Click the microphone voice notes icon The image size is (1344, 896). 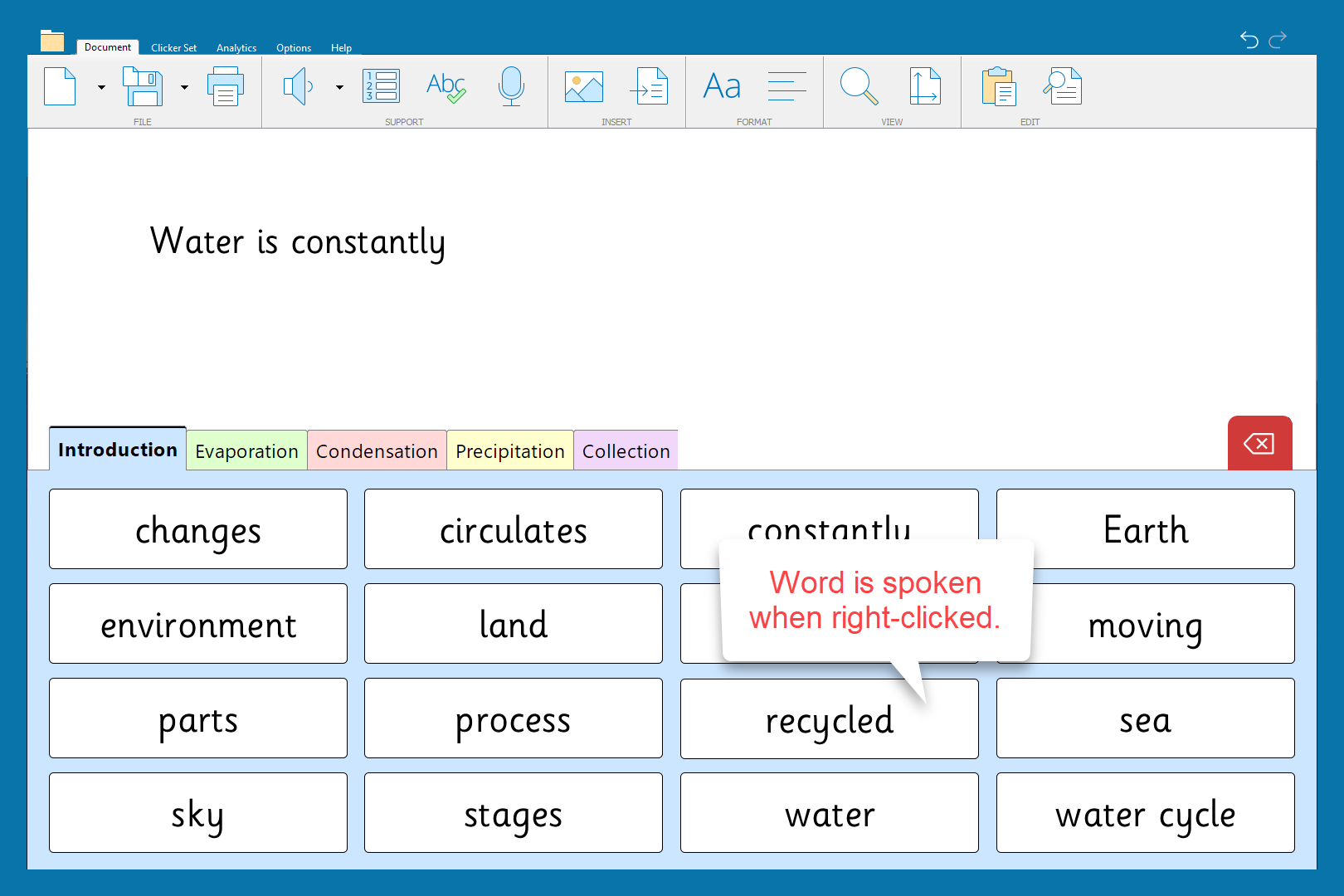coord(511,86)
